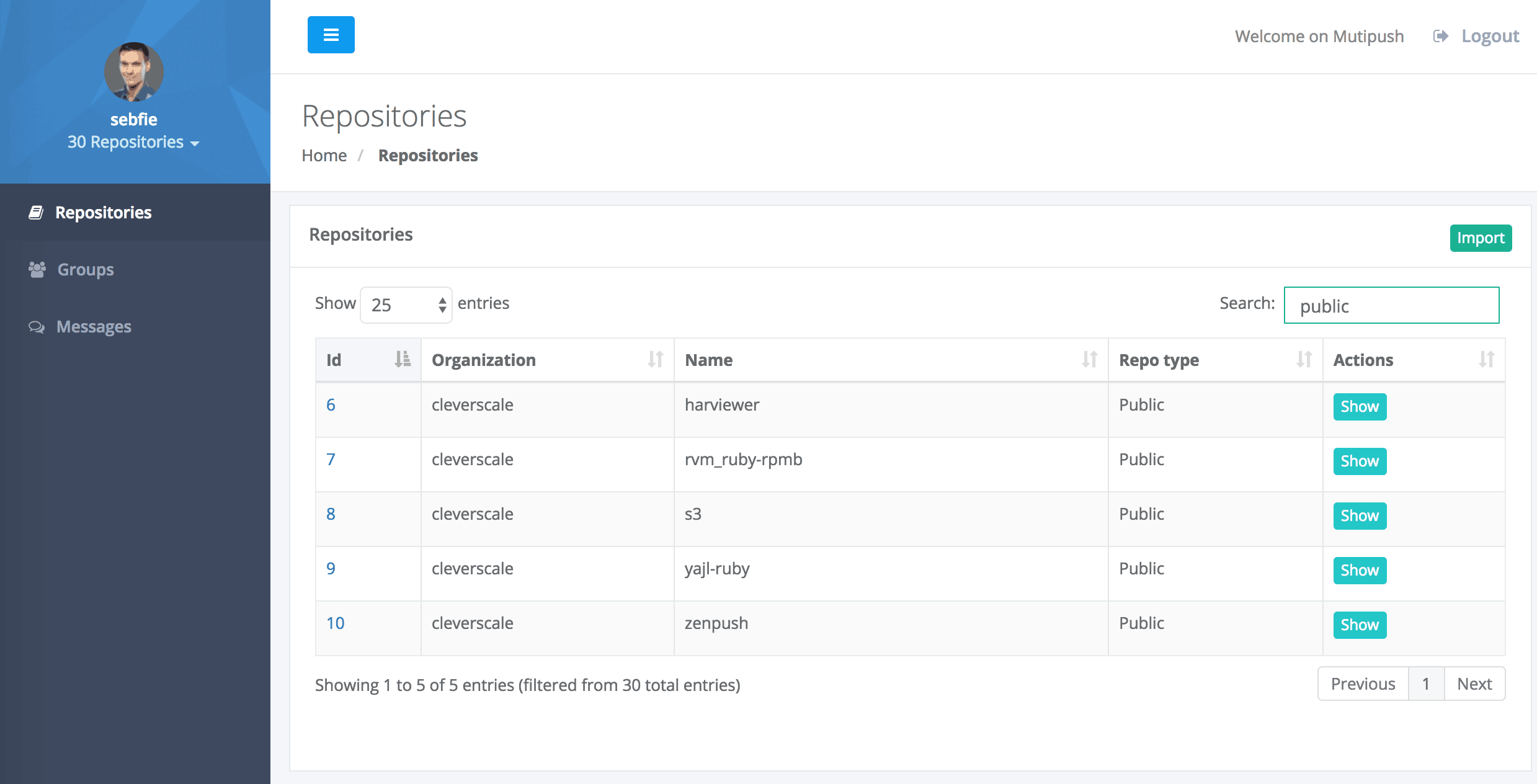The image size is (1537, 784).
Task: Open repository Id 9 link
Action: pos(331,568)
